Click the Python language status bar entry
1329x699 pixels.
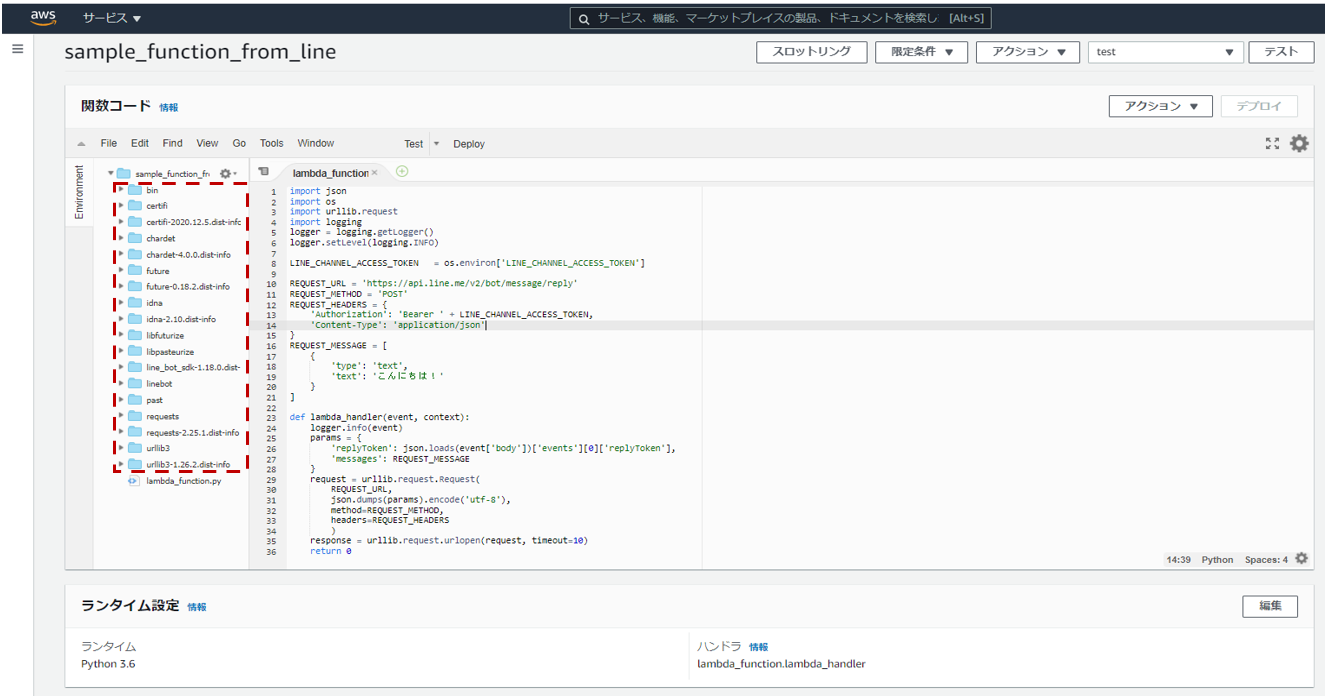click(1217, 560)
